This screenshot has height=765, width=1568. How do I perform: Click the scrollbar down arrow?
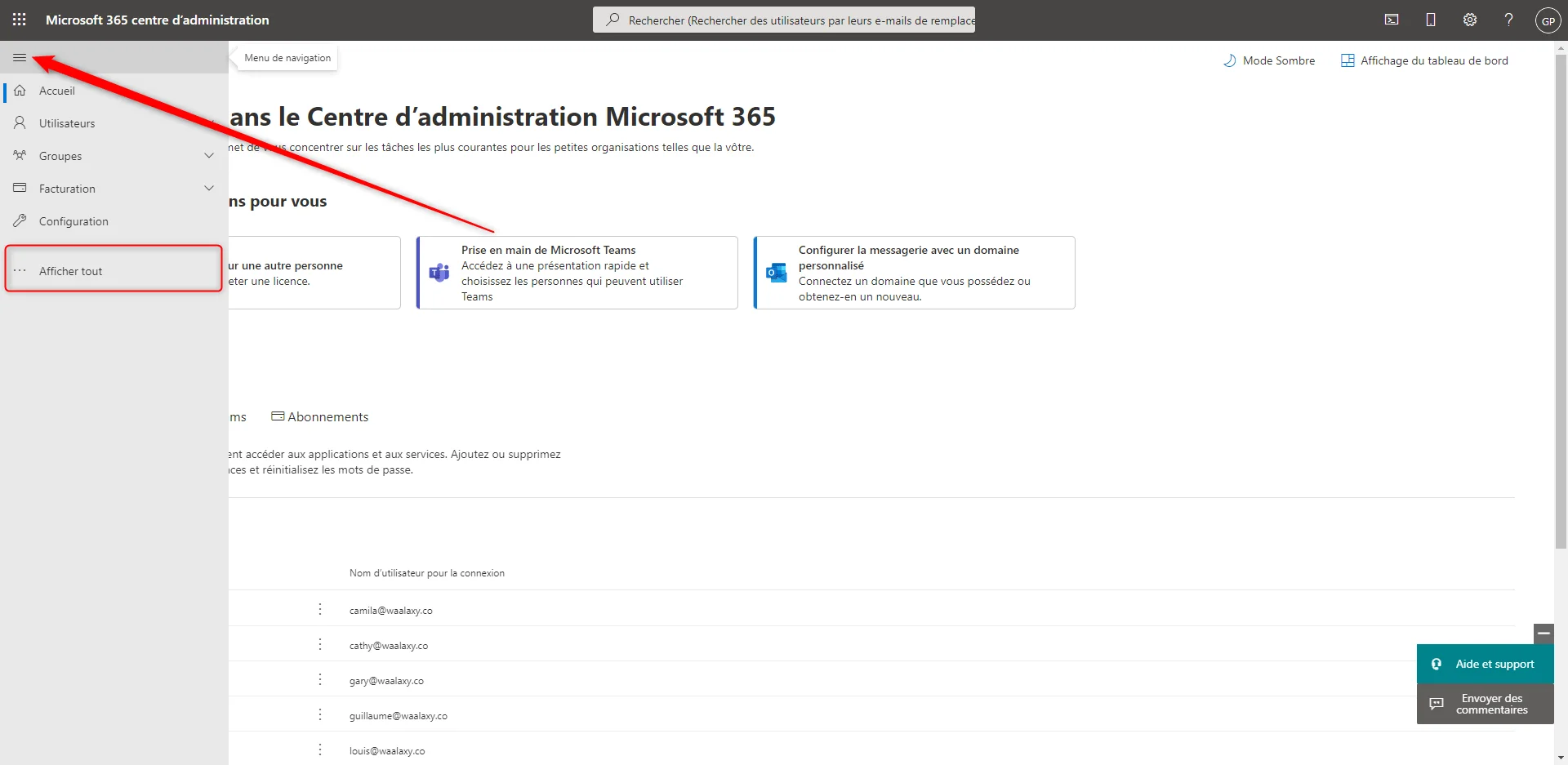pos(1561,758)
